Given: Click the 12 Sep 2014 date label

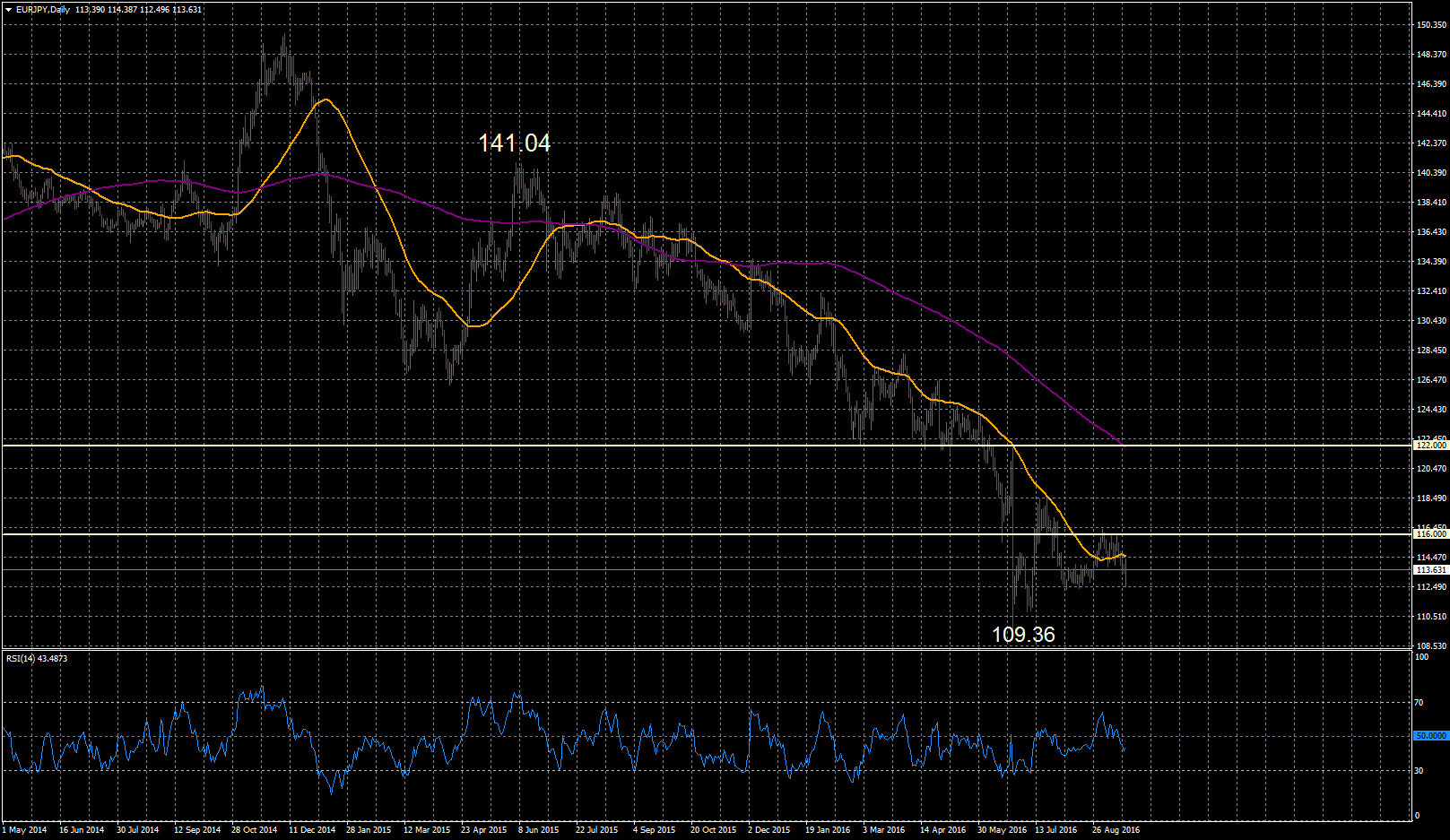Looking at the screenshot, I should click(197, 830).
